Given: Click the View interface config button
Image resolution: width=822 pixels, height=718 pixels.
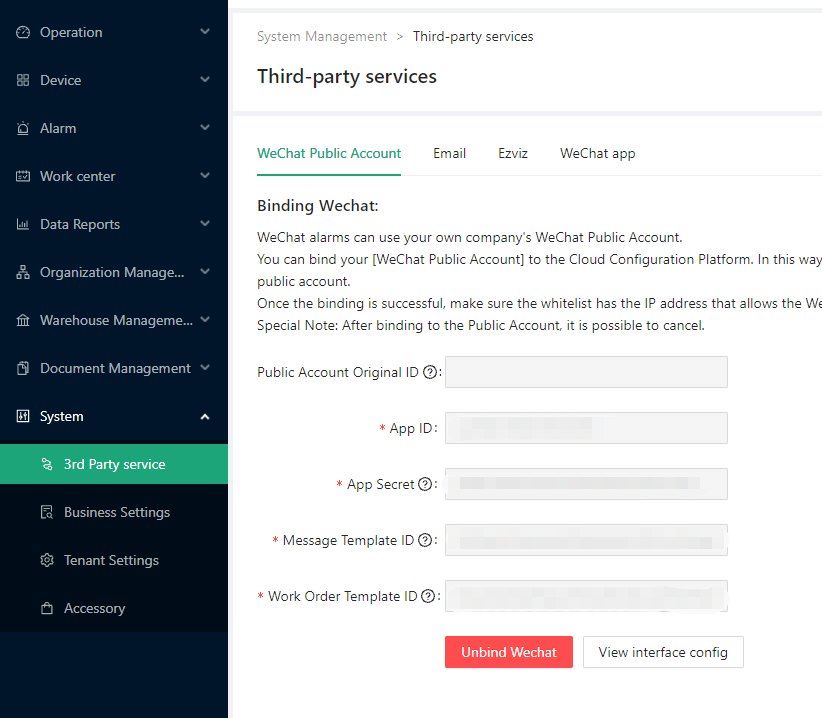Looking at the screenshot, I should coord(663,652).
